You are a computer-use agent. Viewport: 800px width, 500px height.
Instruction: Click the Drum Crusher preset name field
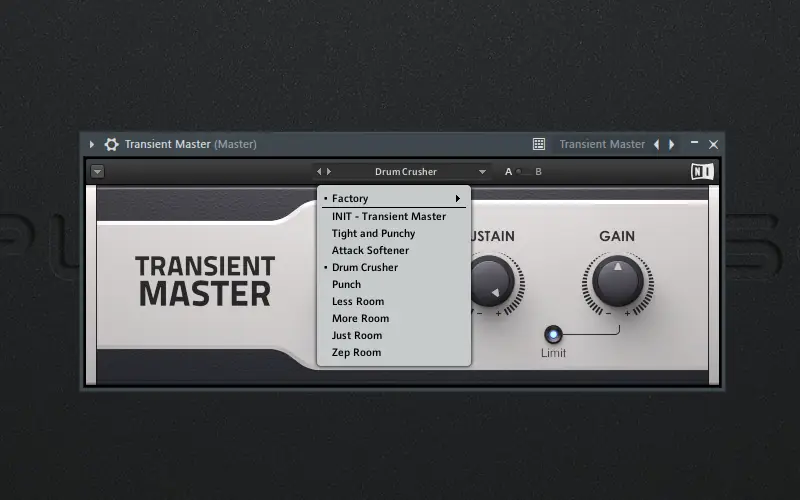(x=406, y=172)
